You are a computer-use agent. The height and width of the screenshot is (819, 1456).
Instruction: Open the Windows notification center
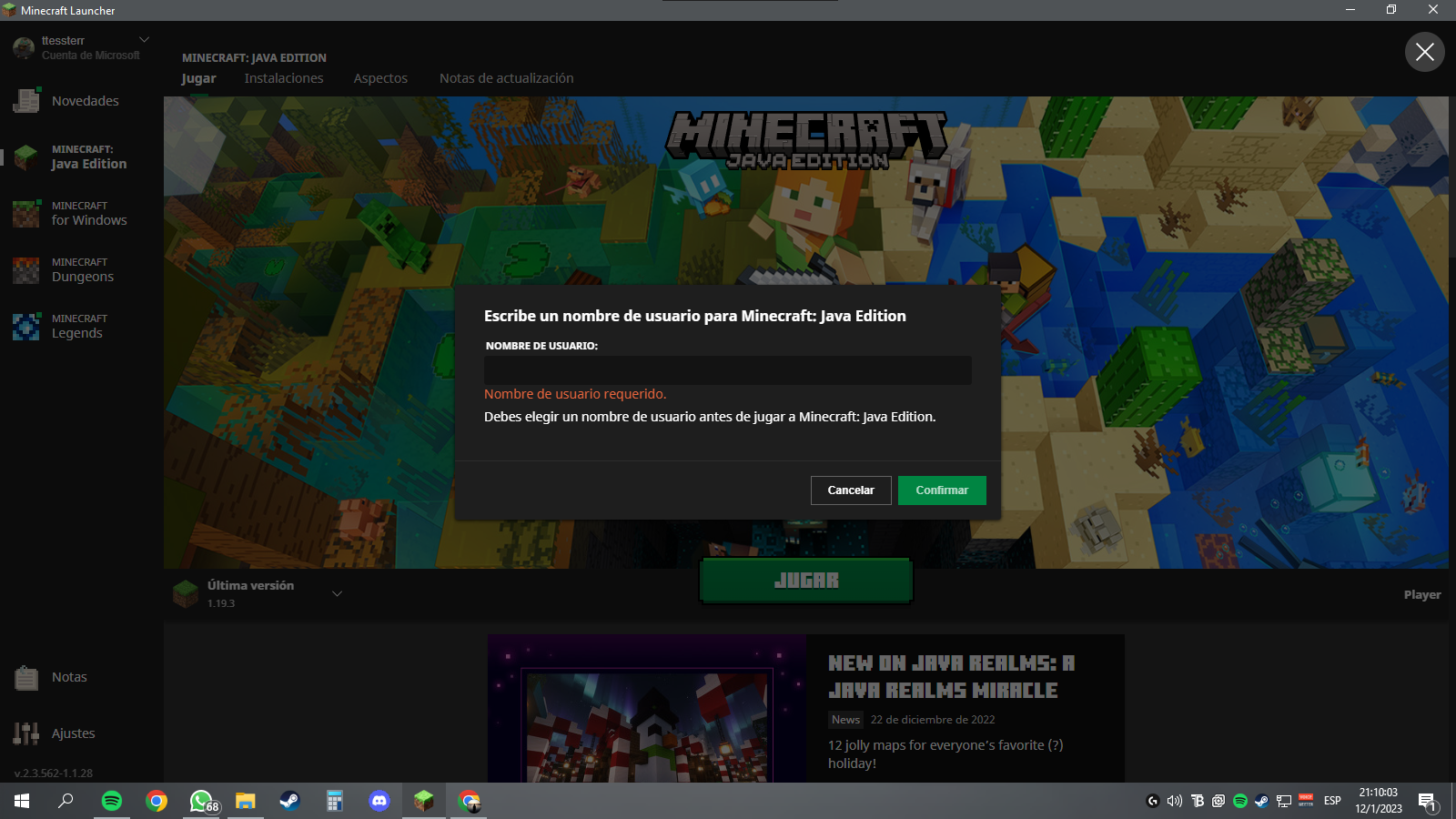point(1427,801)
